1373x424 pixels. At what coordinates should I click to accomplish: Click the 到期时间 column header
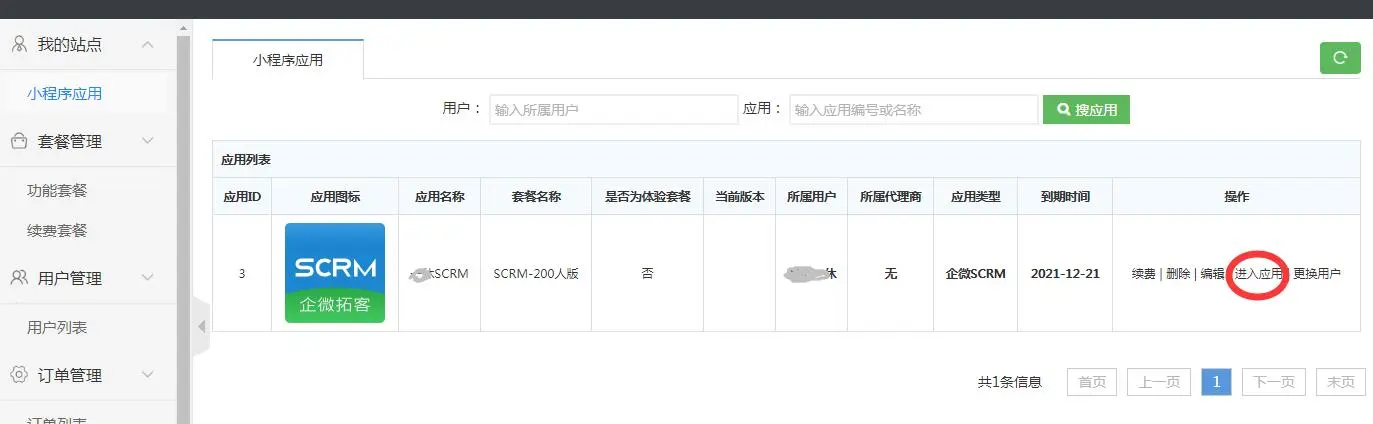tap(1065, 196)
